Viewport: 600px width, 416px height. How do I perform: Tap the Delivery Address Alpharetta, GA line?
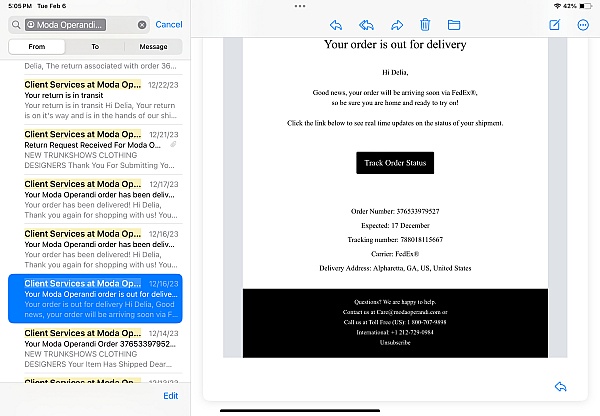395,268
